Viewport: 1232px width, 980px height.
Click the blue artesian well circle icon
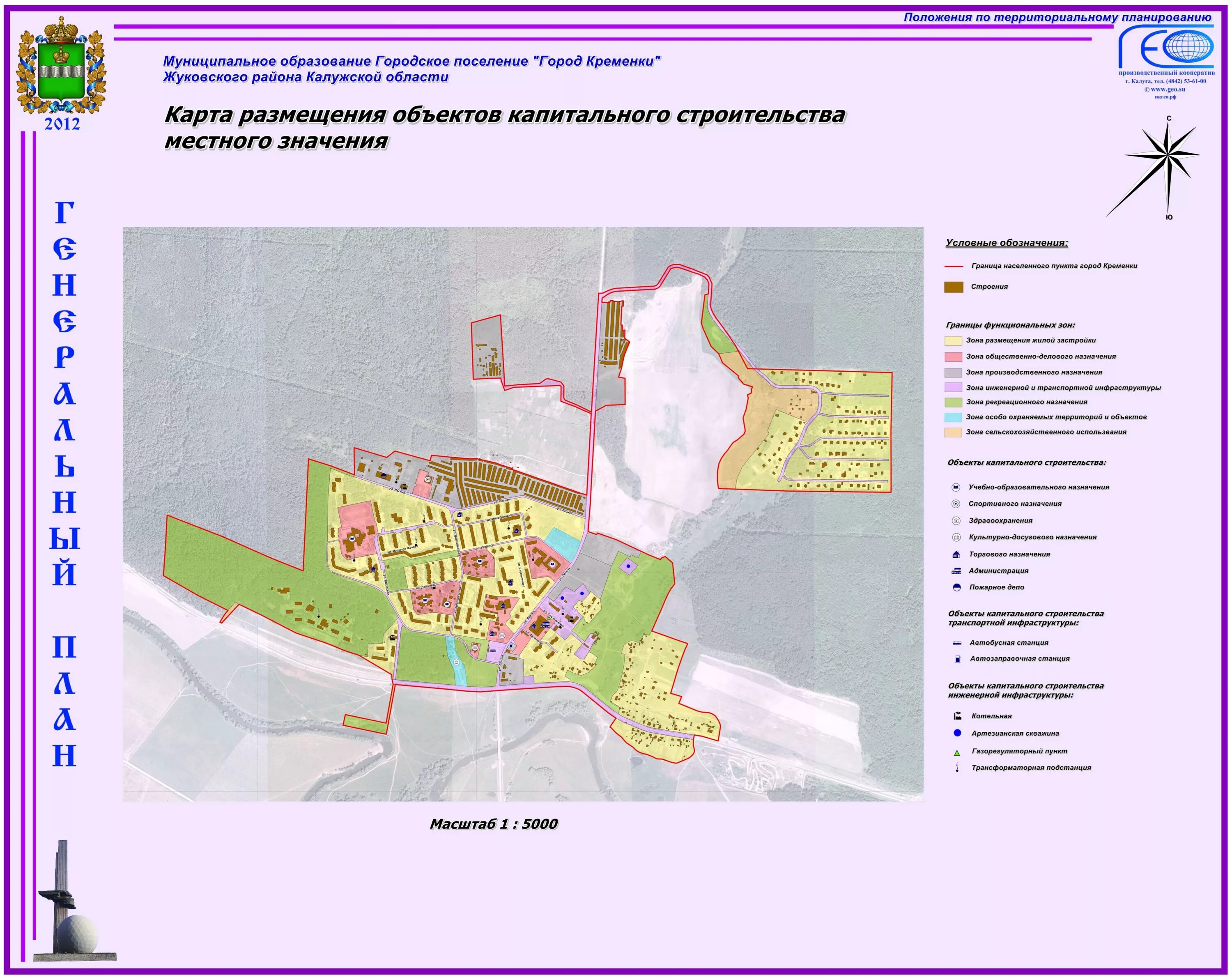[x=957, y=733]
